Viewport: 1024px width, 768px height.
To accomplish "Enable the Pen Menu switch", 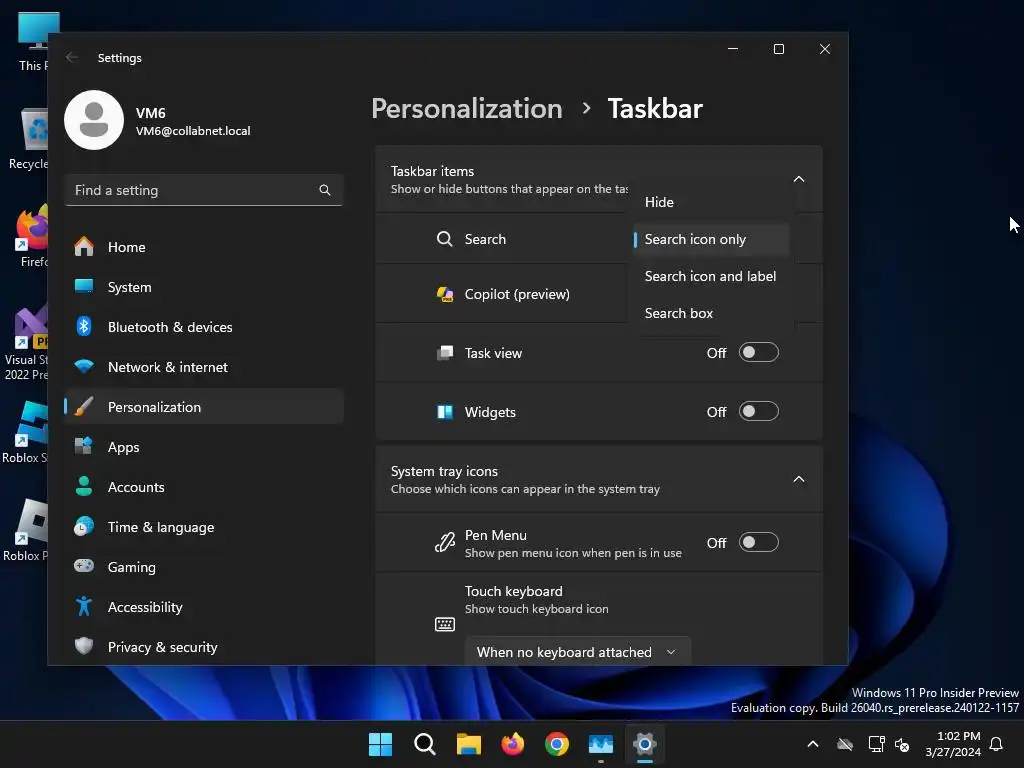I will (759, 542).
